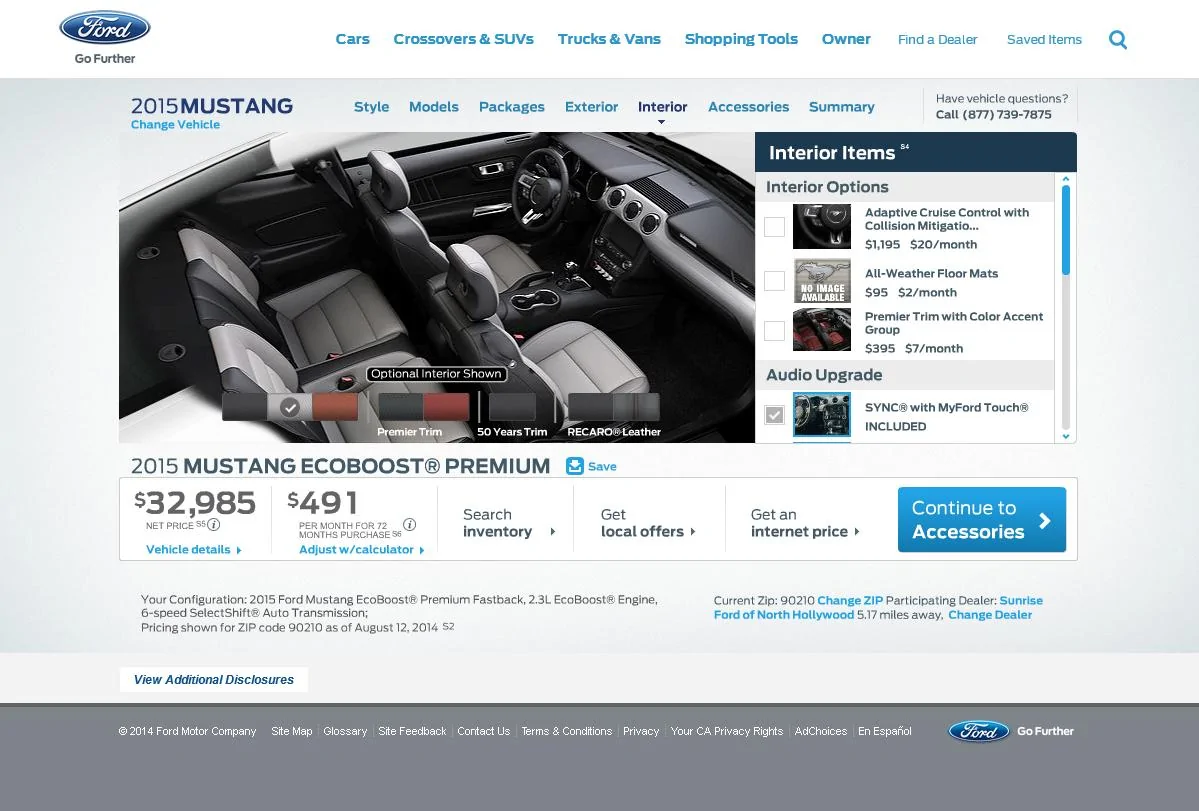Select the 50 Years Trim swatch

512,407
